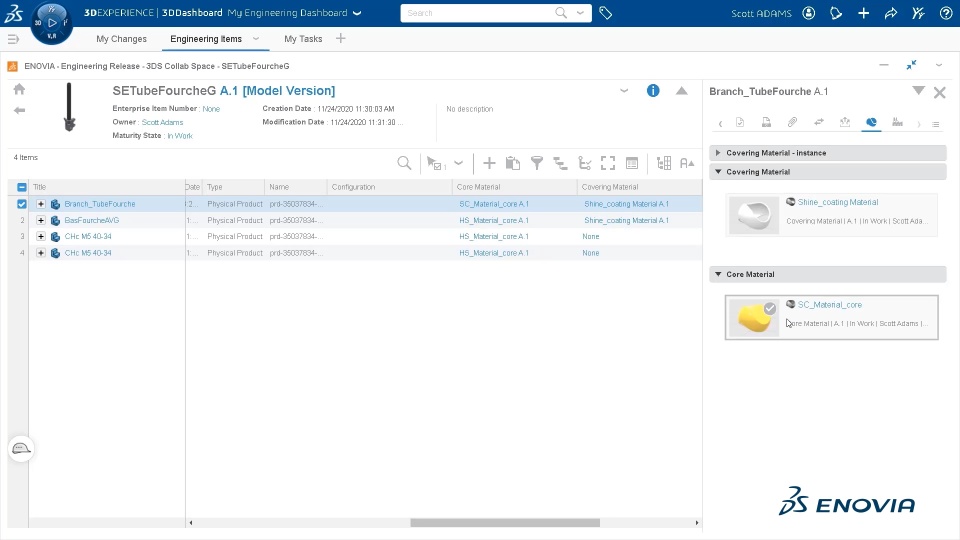Open the filter funnel icon
The width and height of the screenshot is (960, 540).
537,163
